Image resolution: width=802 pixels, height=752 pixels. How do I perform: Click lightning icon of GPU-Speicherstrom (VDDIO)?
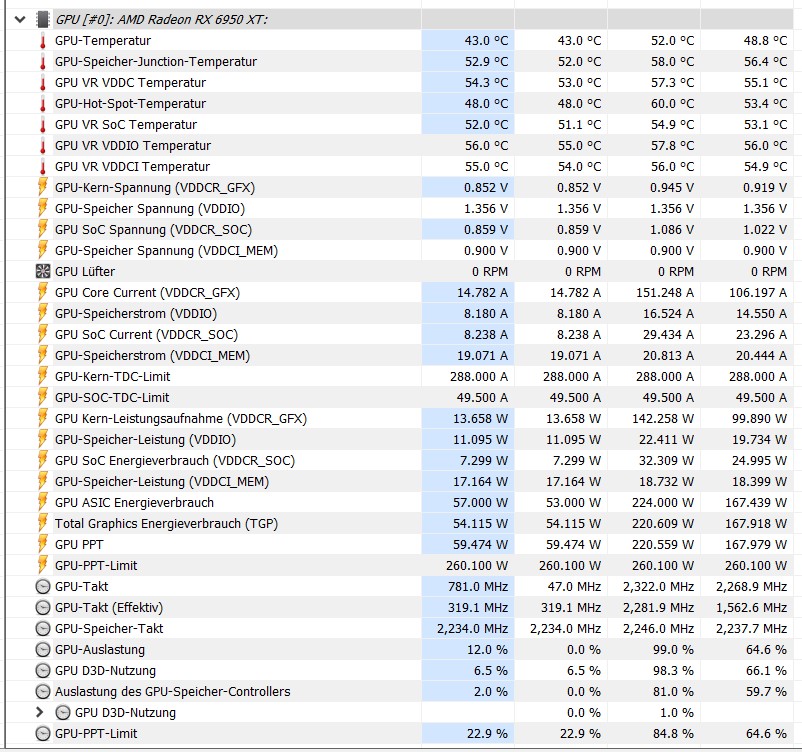(43, 313)
